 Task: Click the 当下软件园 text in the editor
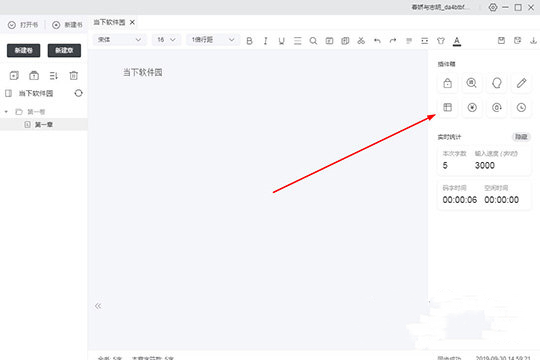click(143, 72)
